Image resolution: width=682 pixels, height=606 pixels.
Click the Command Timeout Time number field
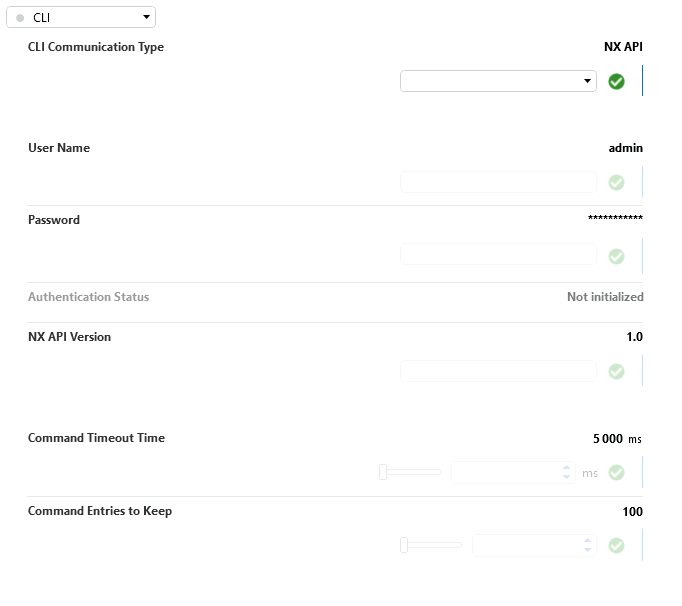click(513, 472)
